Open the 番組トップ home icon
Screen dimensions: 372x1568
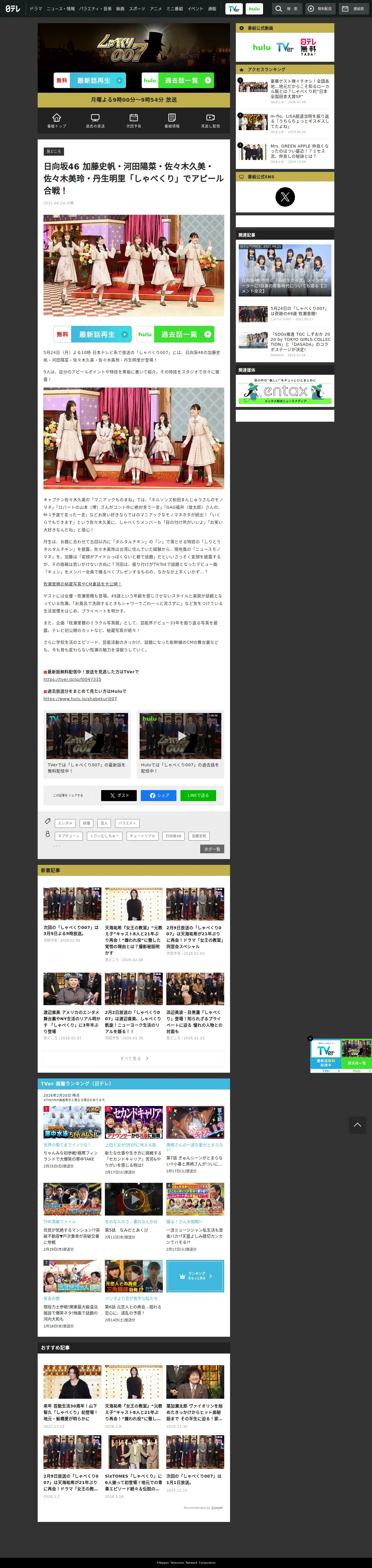[56, 121]
